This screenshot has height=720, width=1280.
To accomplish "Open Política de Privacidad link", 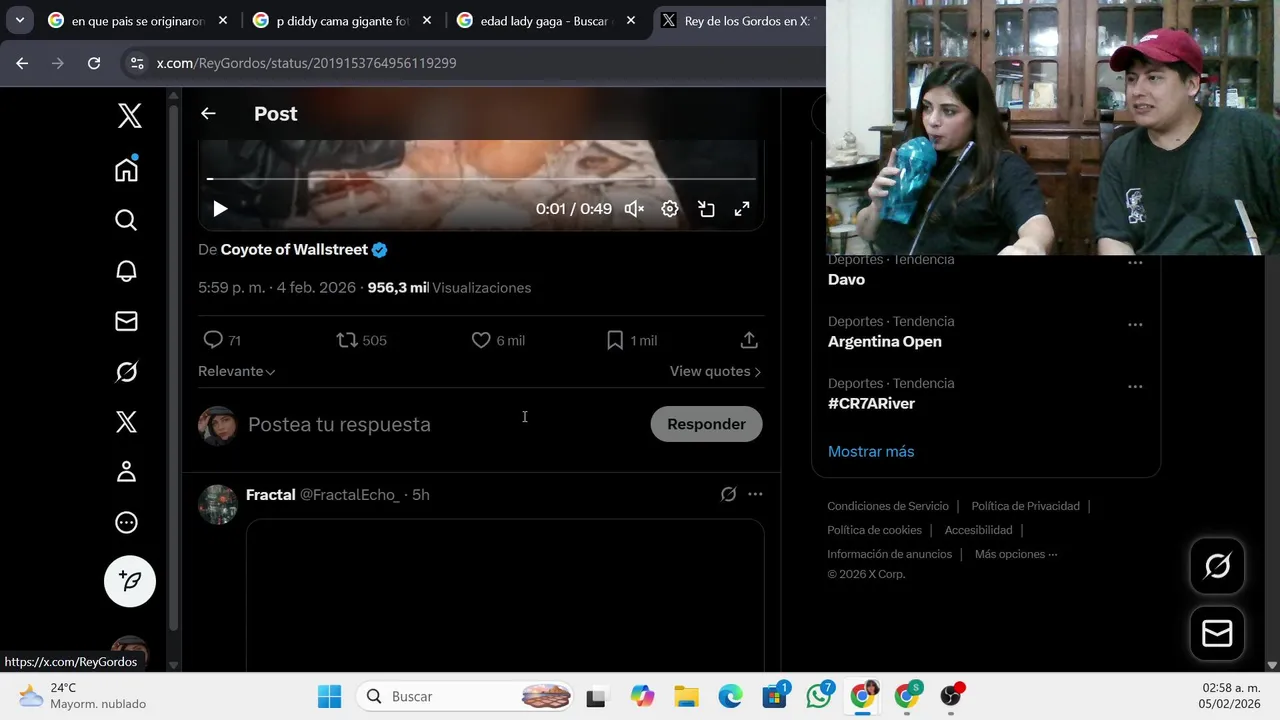I will point(1025,506).
